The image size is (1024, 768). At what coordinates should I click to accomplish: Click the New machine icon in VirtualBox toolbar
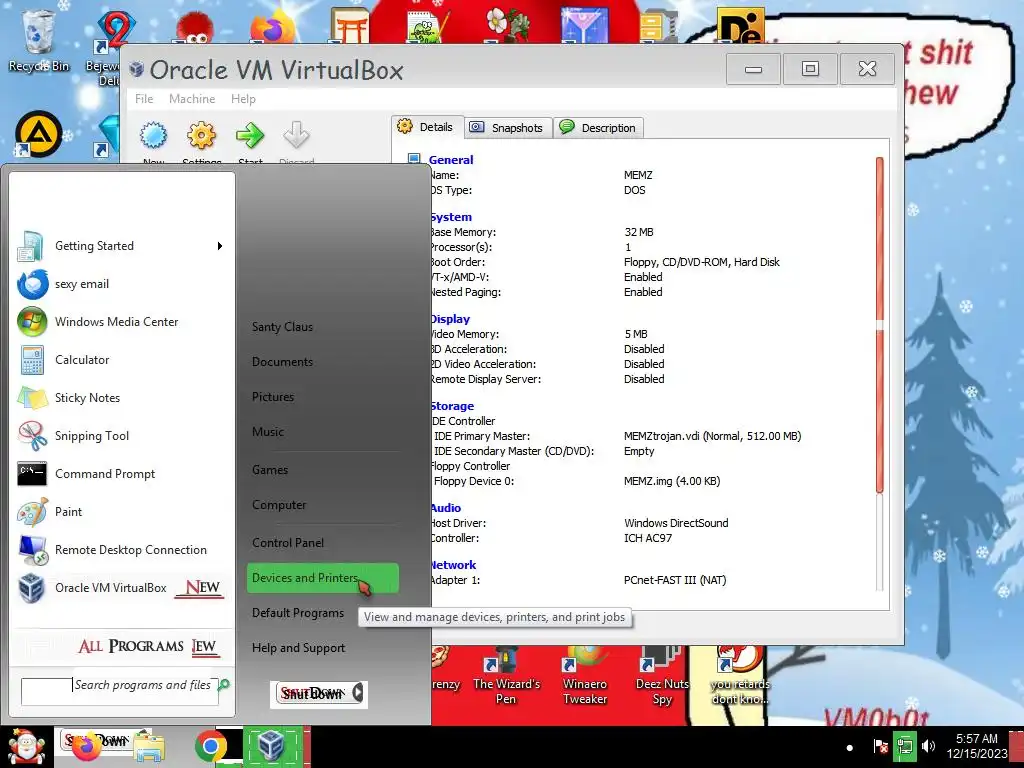[x=153, y=136]
